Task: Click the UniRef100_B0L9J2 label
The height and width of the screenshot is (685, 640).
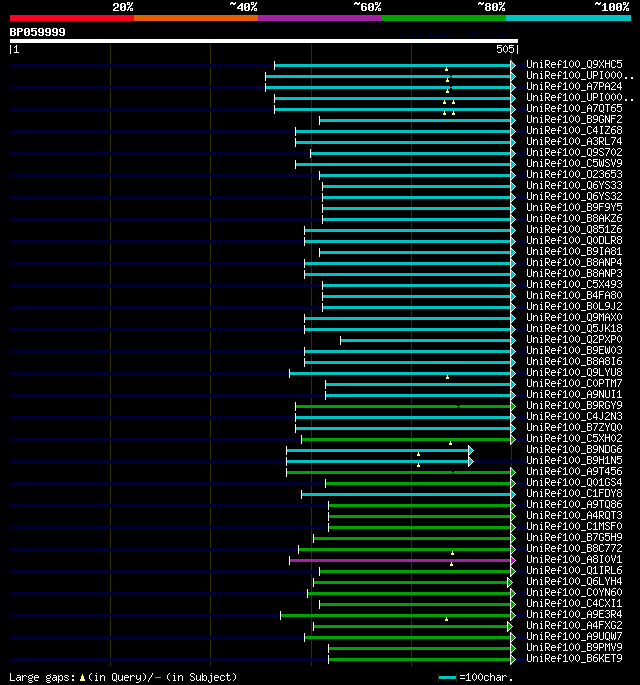Action: click(x=574, y=307)
